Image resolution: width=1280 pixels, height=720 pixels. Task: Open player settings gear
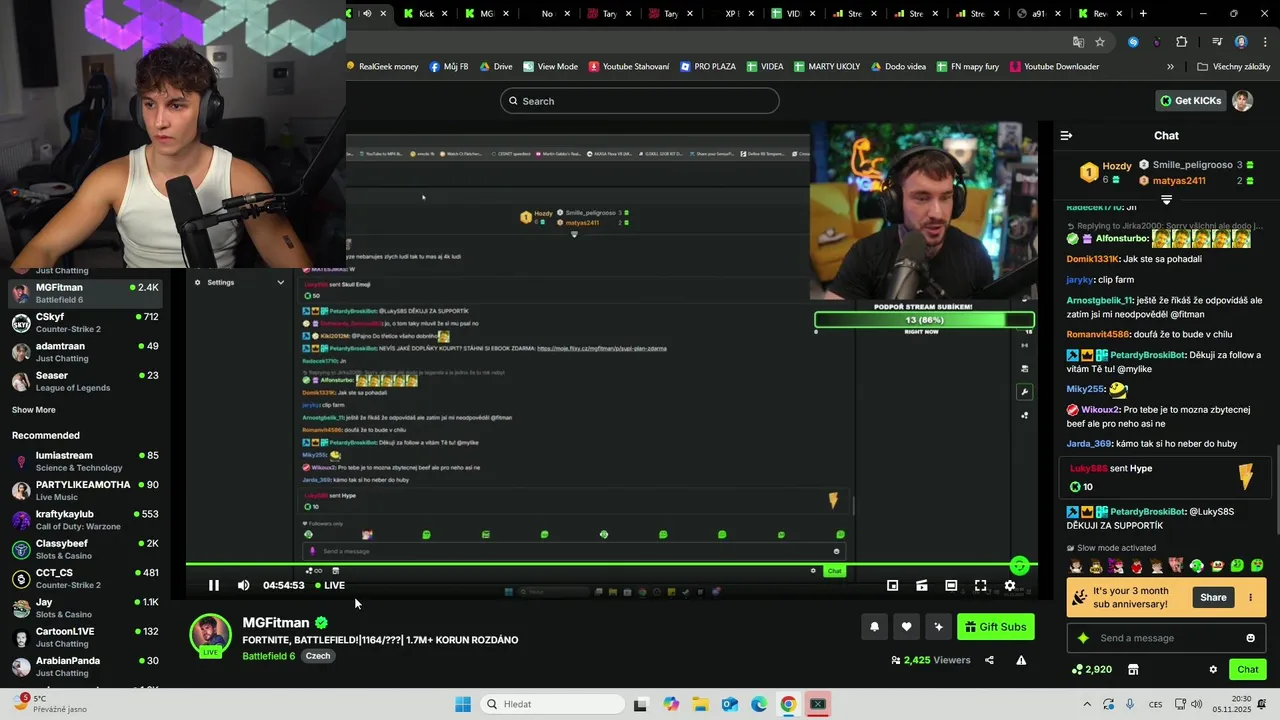click(1010, 586)
